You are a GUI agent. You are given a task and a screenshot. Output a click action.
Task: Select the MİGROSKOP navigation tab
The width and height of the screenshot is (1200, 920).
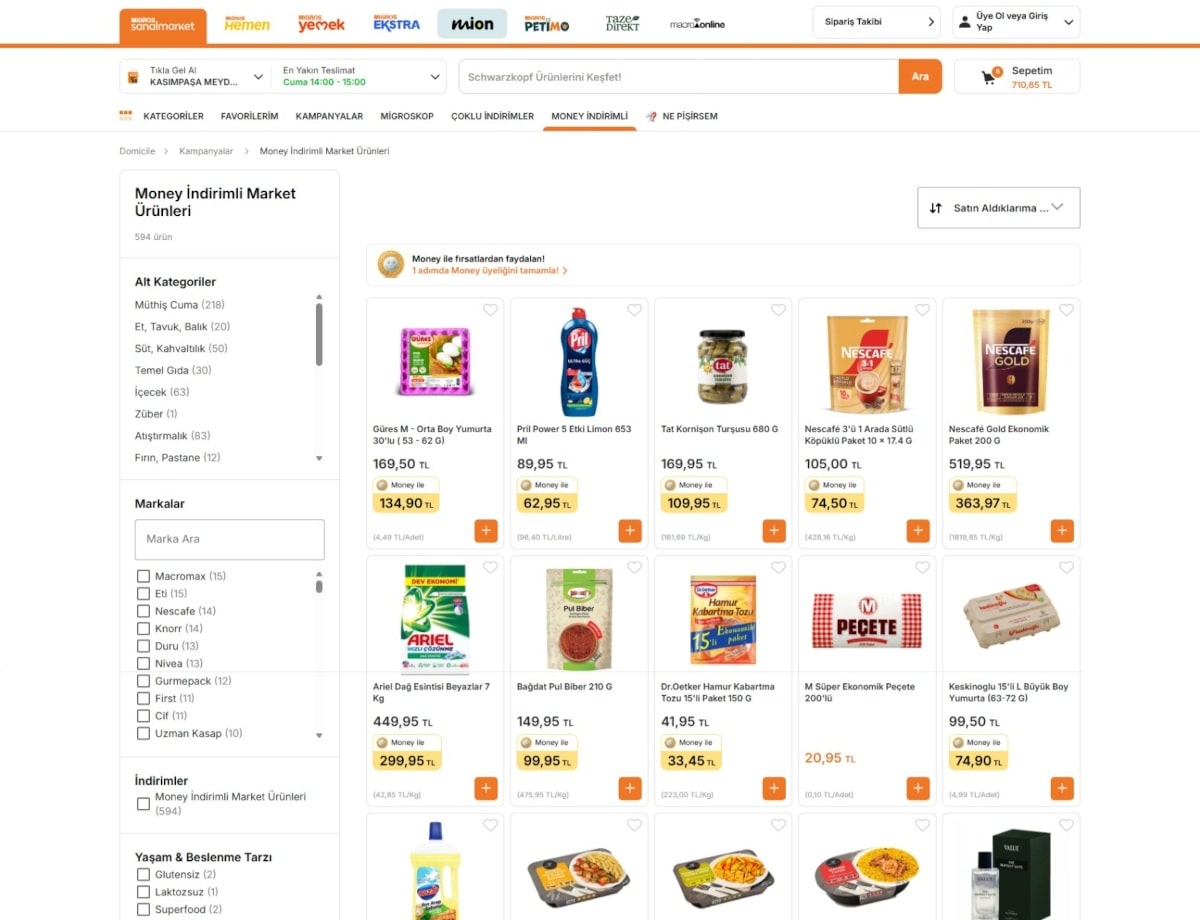[407, 115]
